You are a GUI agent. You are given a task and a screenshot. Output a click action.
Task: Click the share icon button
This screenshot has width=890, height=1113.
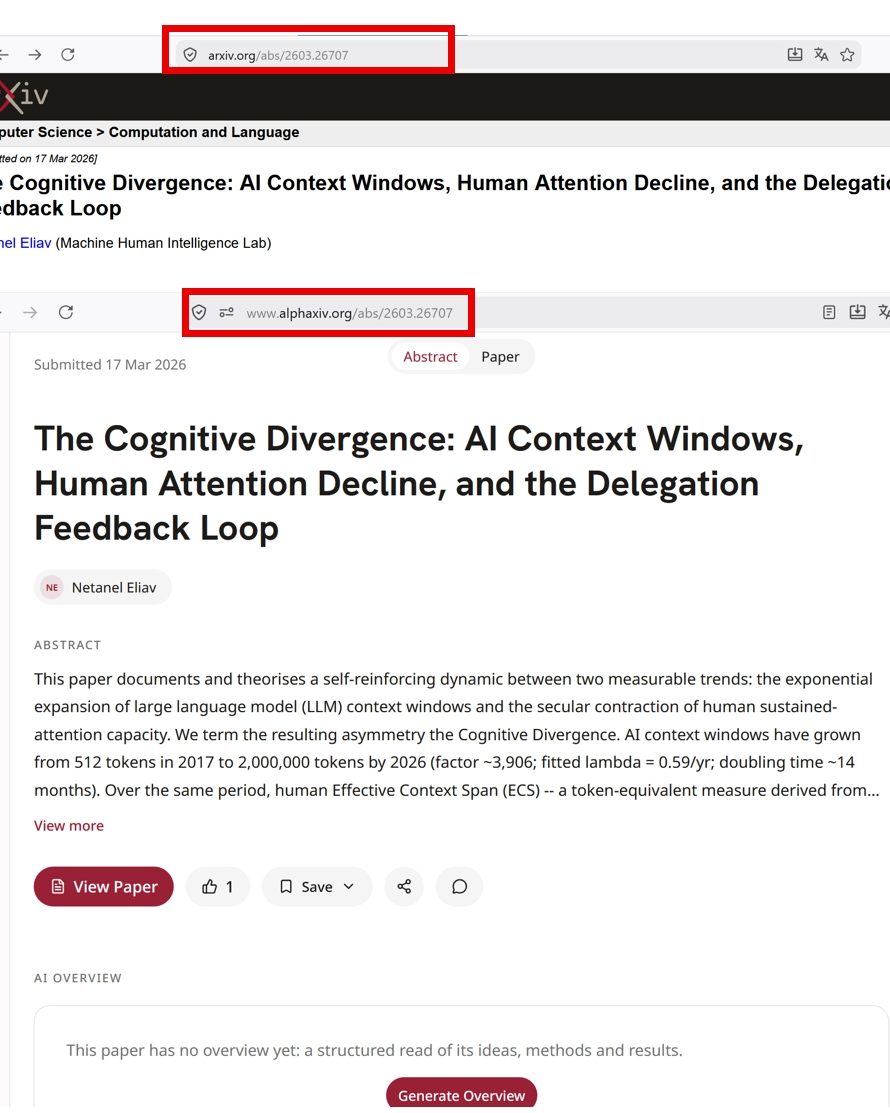point(404,886)
